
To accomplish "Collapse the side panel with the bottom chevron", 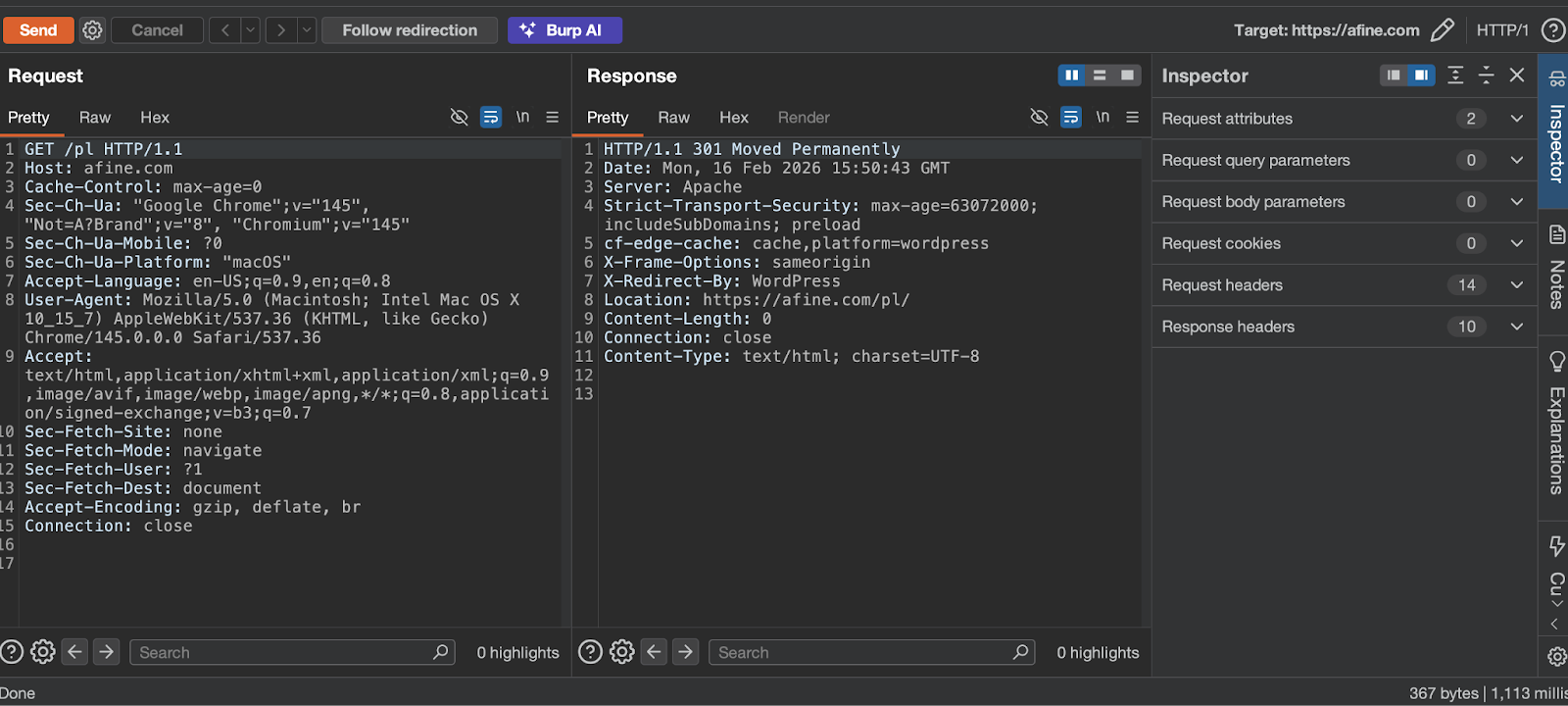I will coord(1554,625).
